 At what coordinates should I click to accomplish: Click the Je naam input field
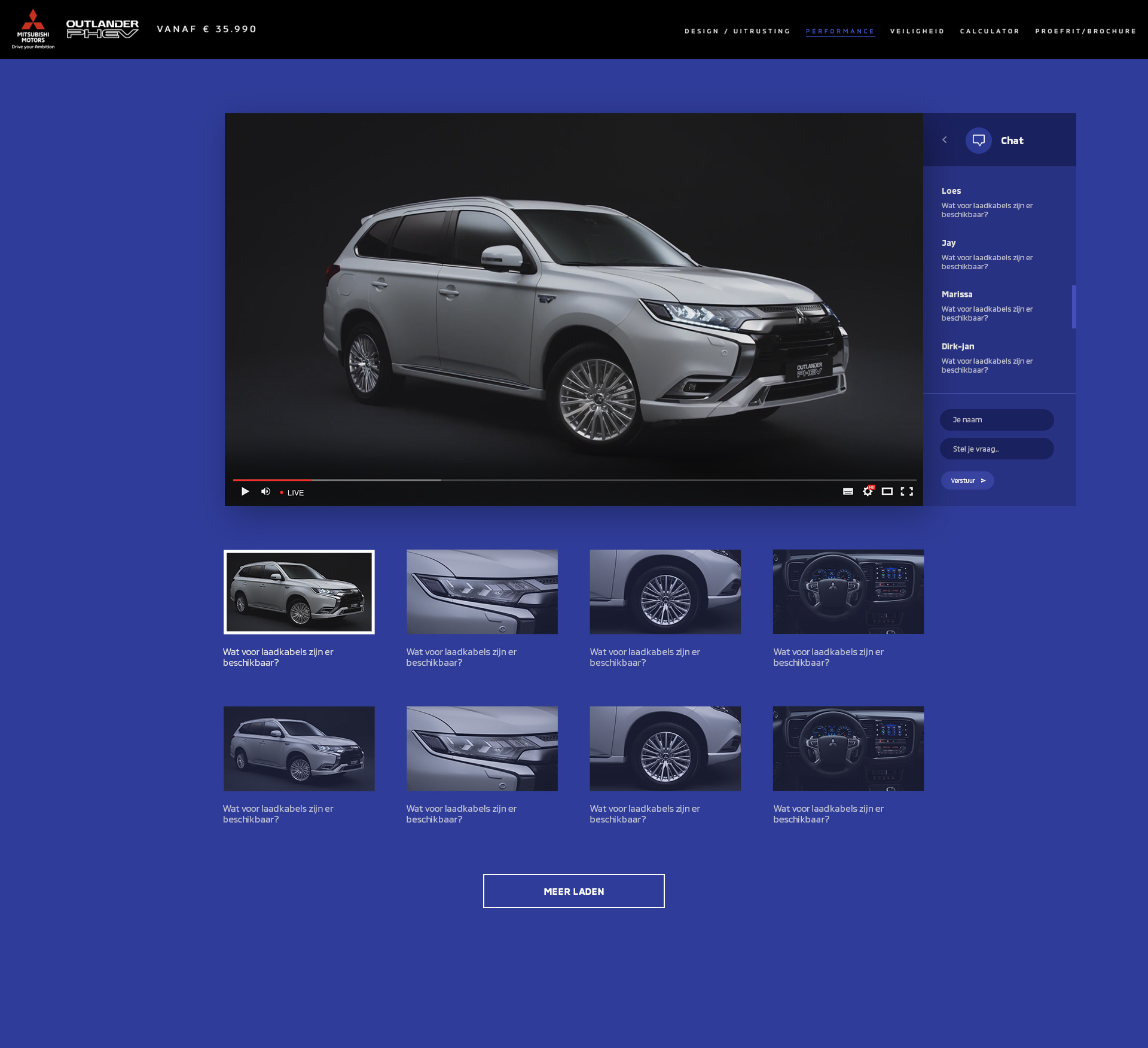pyautogui.click(x=997, y=419)
